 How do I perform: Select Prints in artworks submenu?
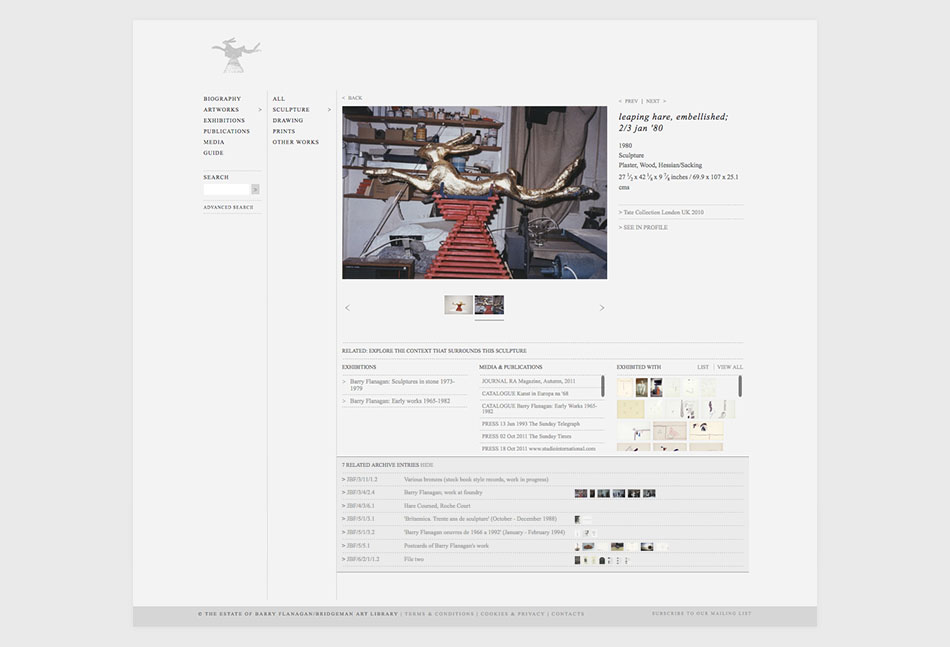pos(284,131)
